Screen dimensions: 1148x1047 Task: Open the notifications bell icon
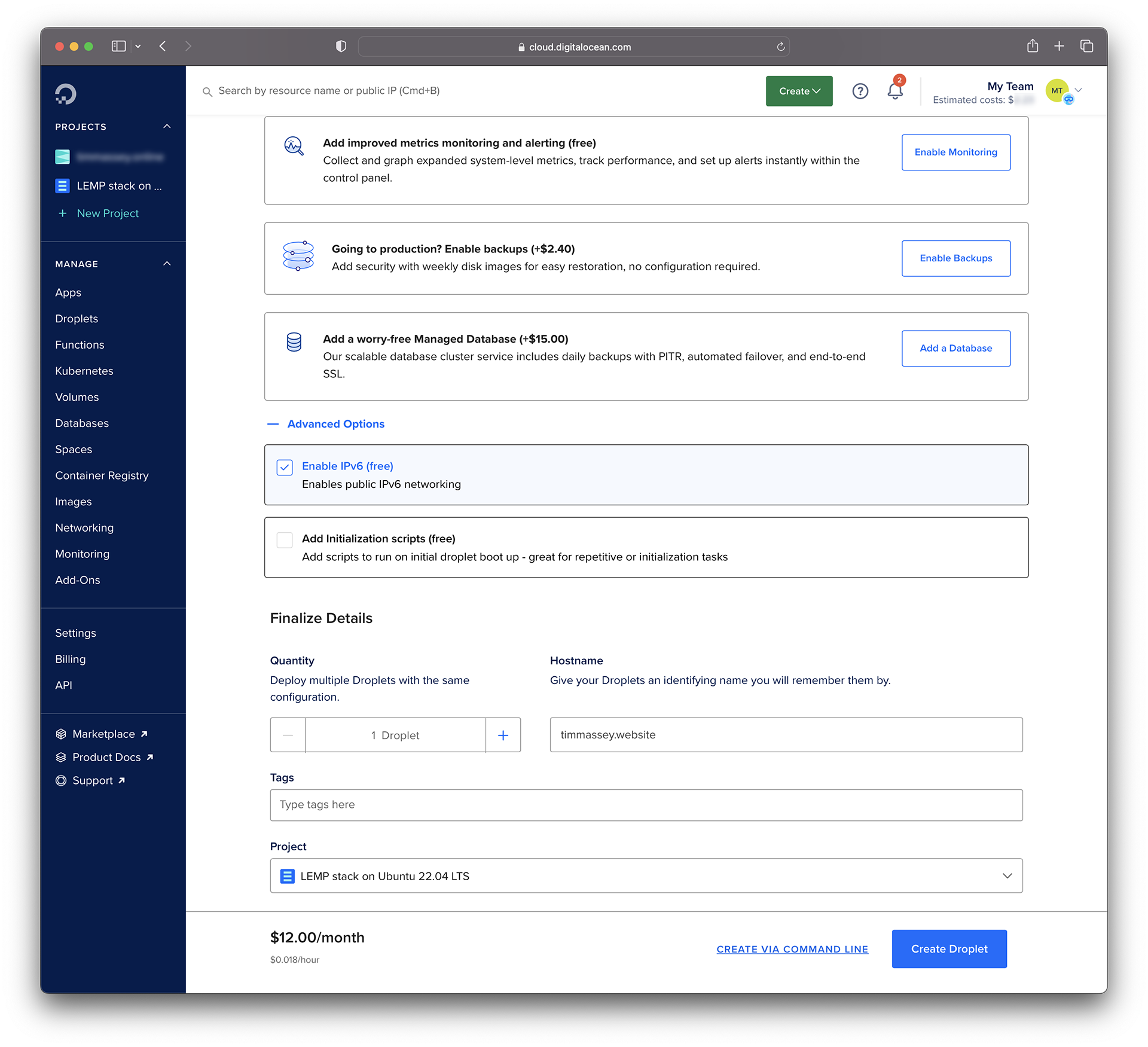click(895, 91)
